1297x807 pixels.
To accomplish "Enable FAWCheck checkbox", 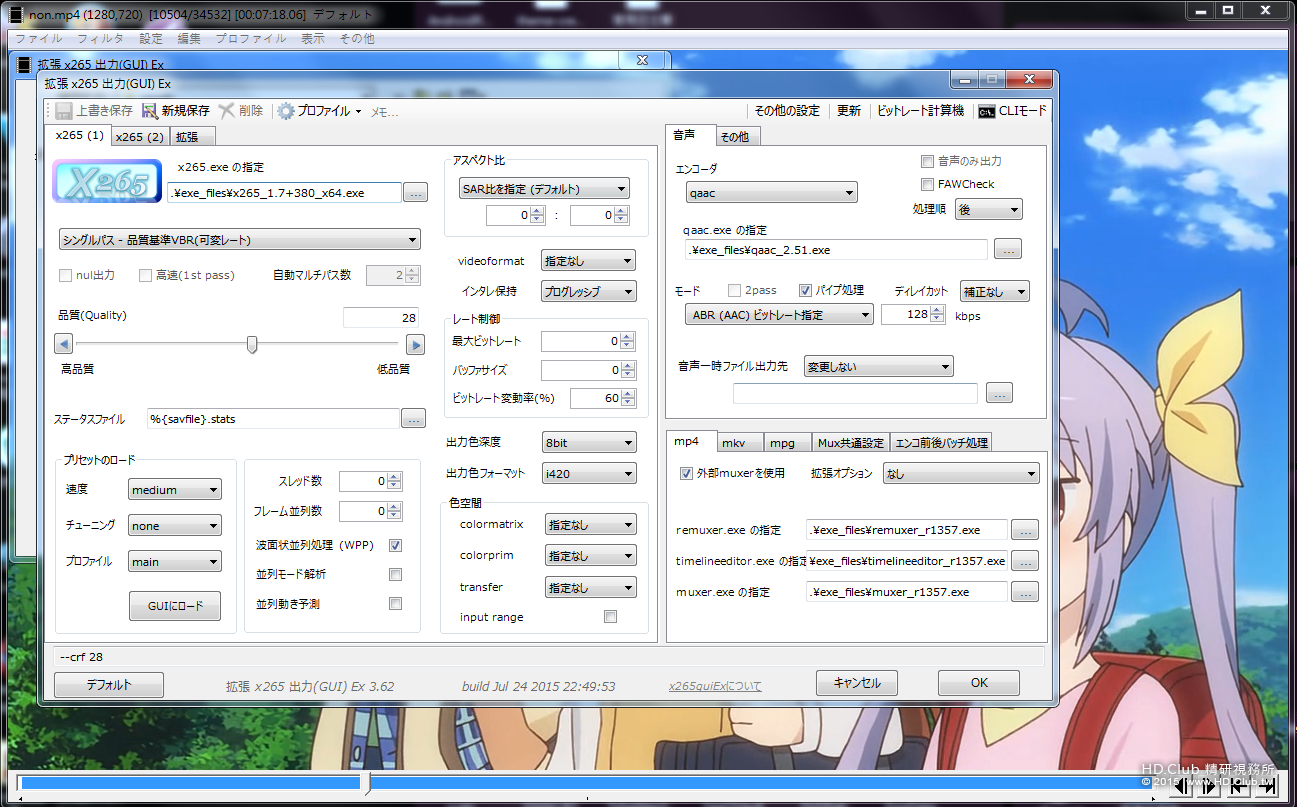I will pos(927,184).
